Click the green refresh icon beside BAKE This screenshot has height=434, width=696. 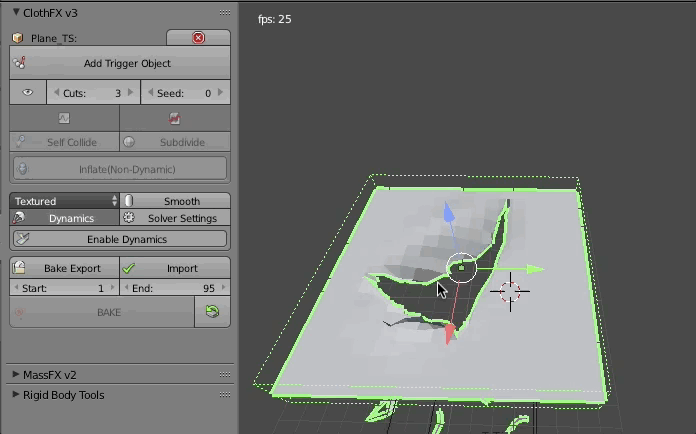pos(212,312)
